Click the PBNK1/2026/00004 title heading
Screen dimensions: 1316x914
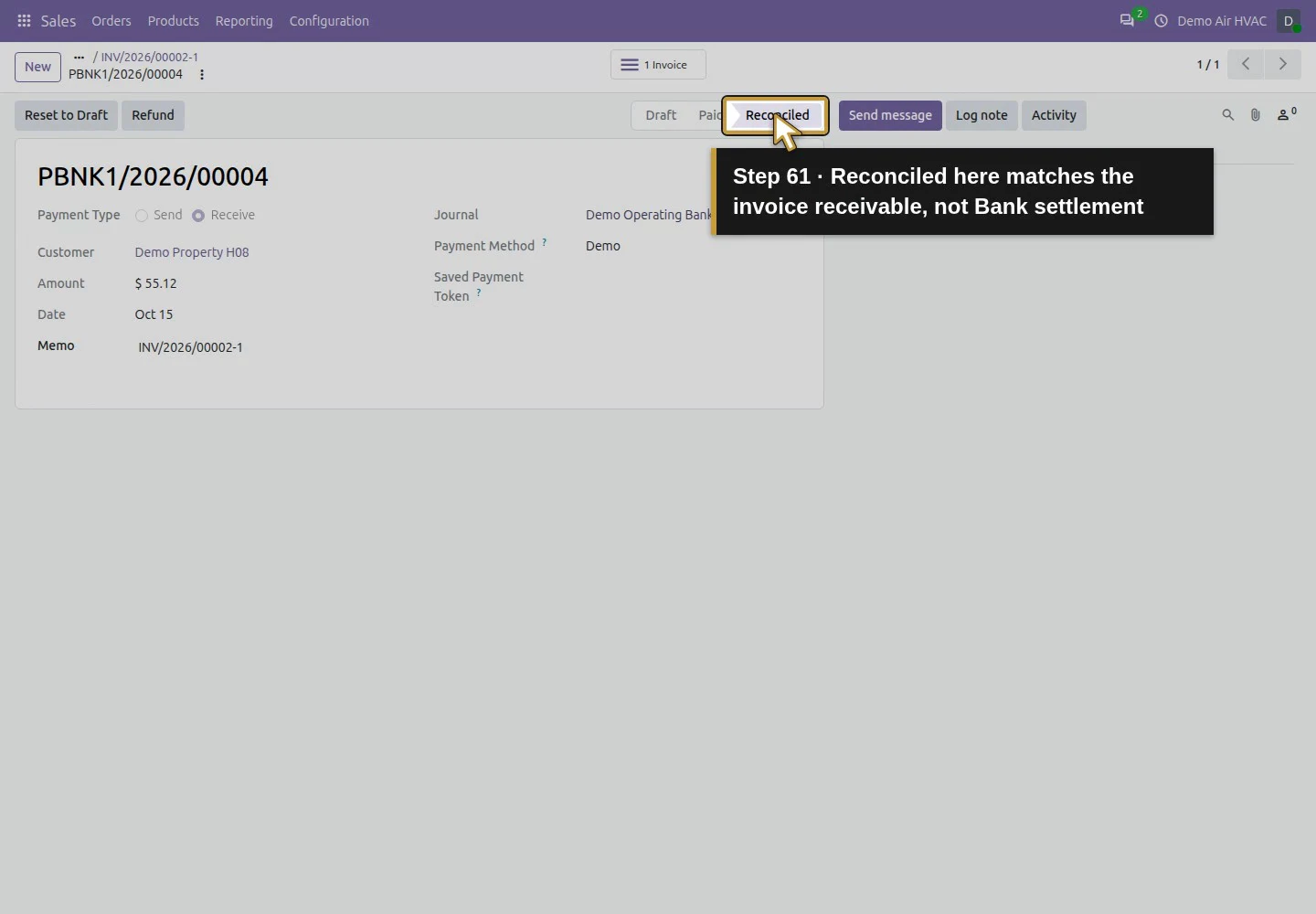click(x=153, y=176)
